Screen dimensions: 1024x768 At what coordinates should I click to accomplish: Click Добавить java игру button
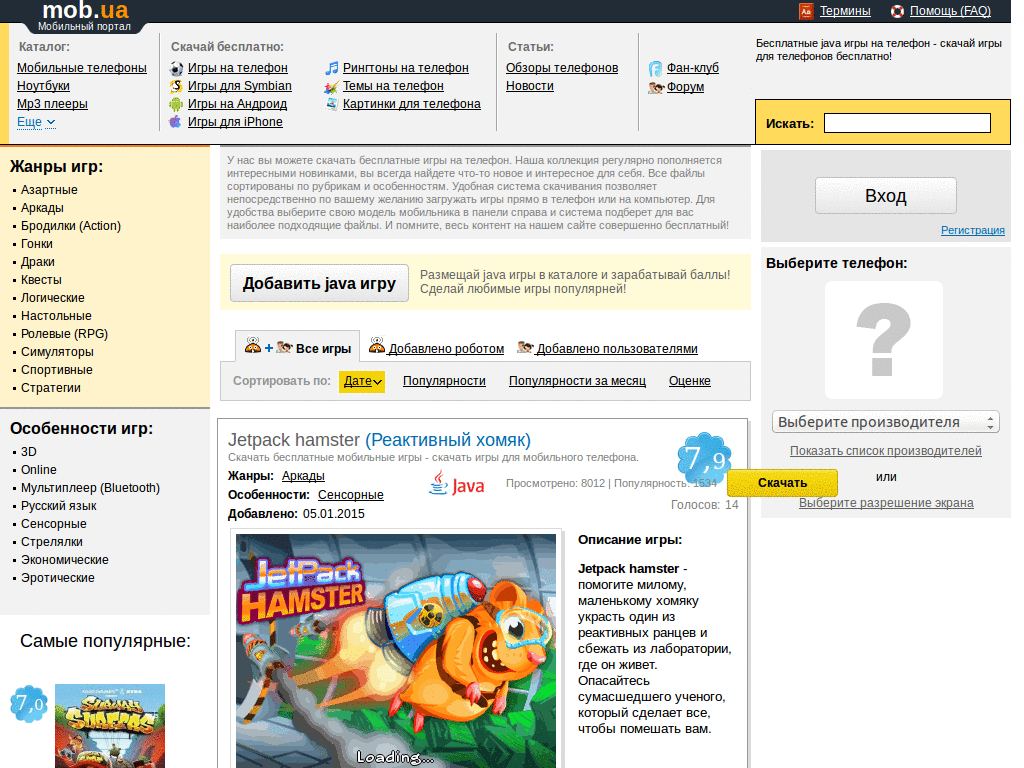pos(319,283)
